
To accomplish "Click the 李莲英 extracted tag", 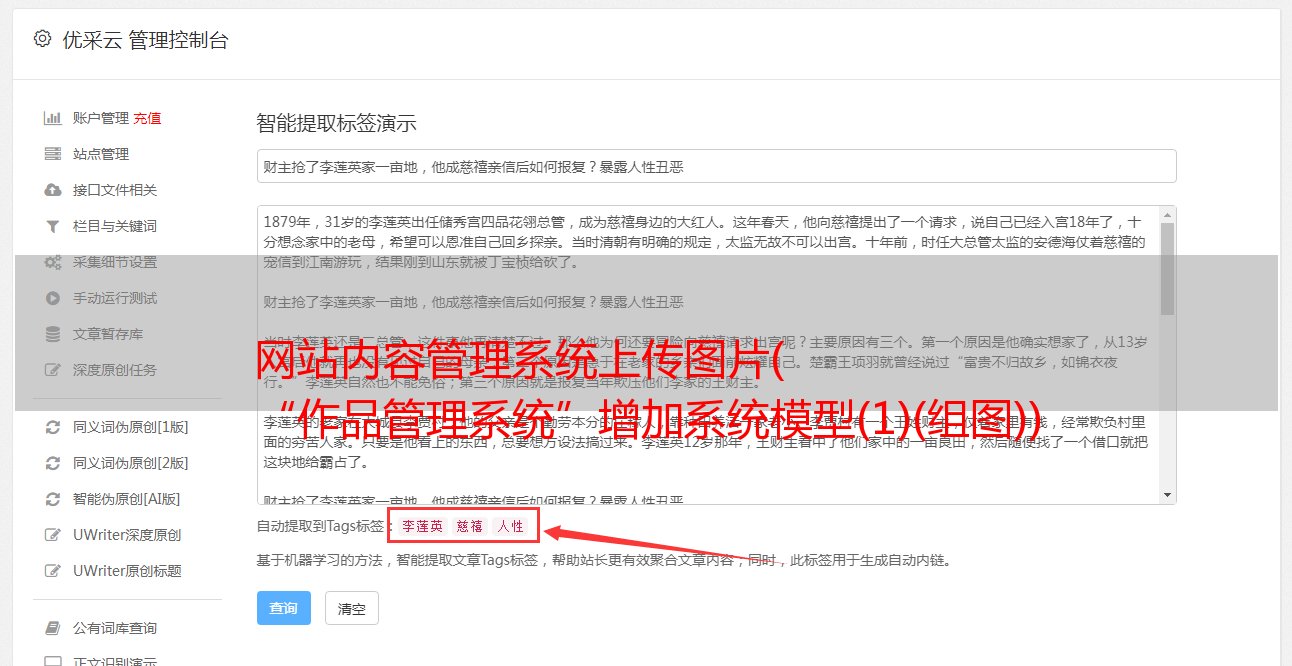I will (x=422, y=526).
